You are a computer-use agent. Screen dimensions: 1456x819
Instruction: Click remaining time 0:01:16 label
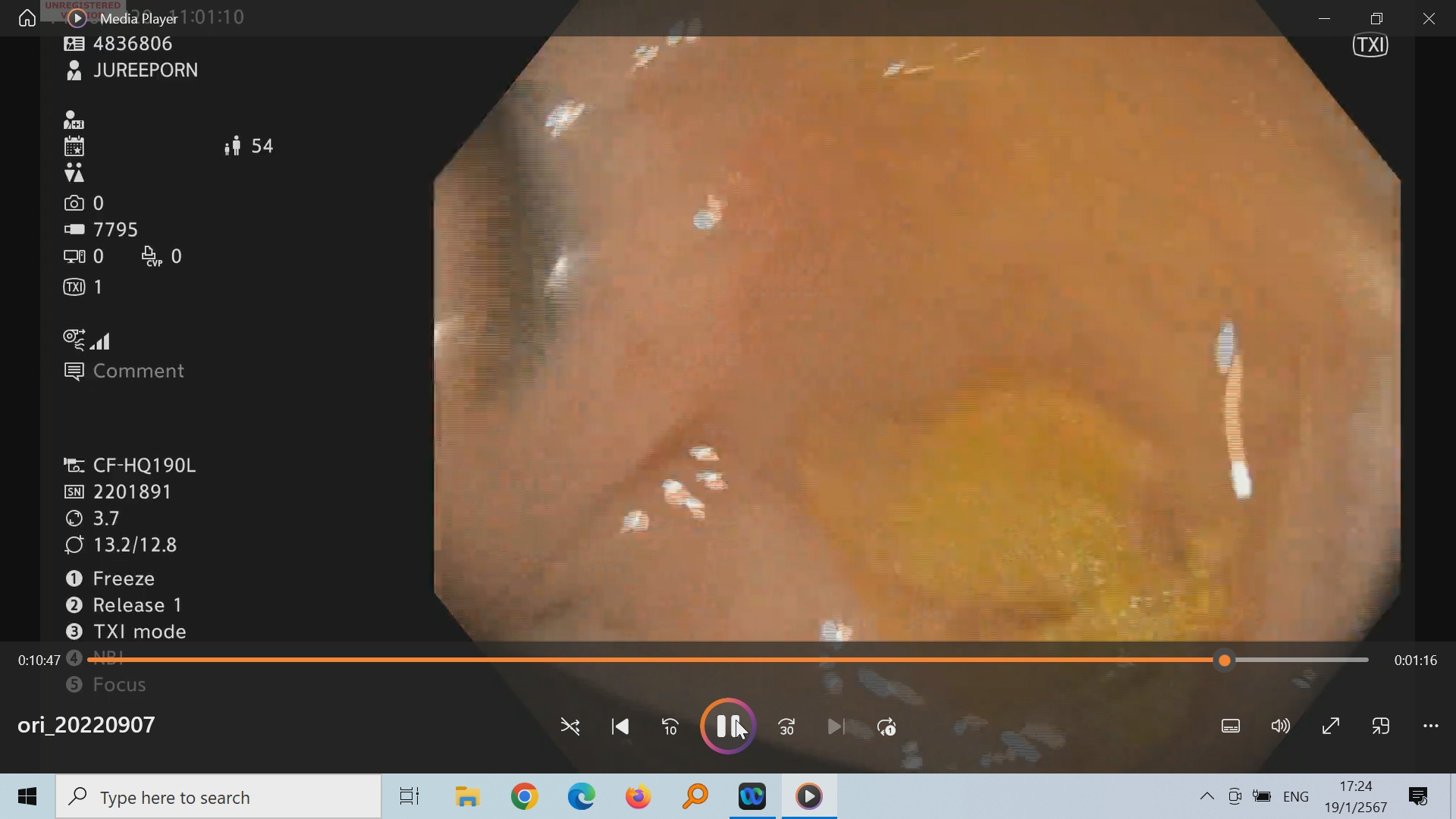coord(1416,661)
